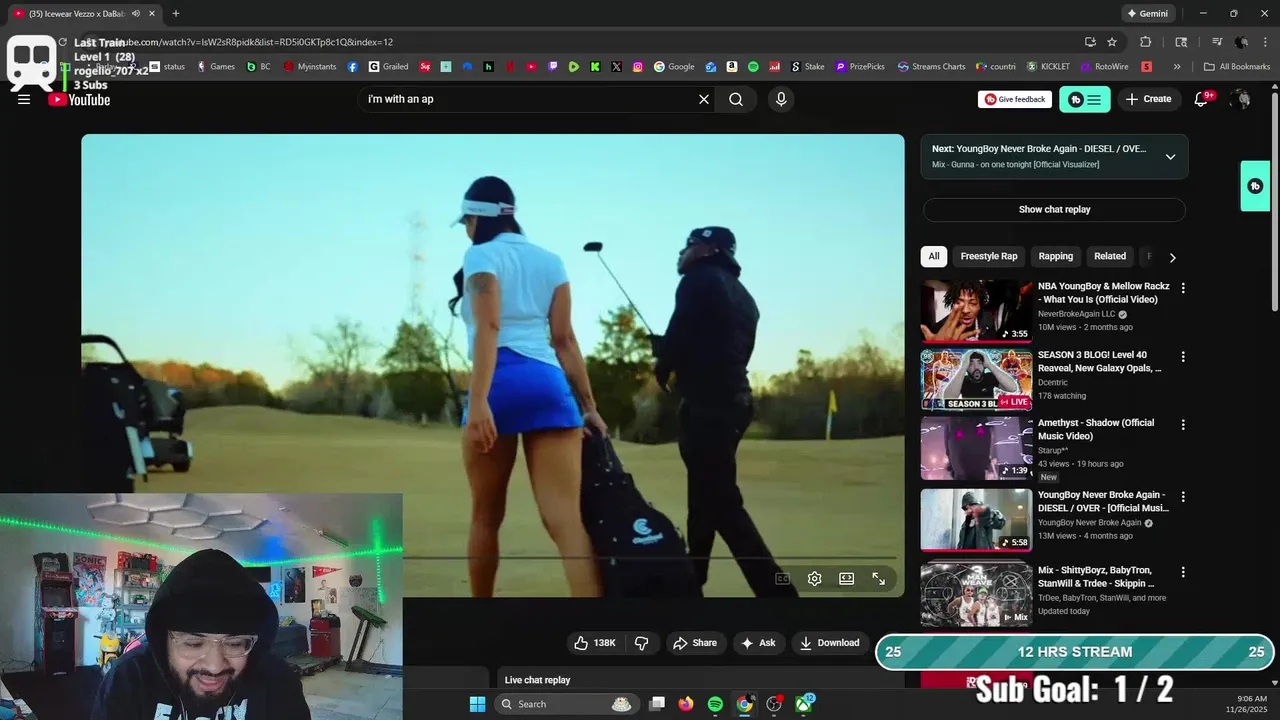
Task: Open options for Amethyst - Shadow video
Action: 1183,425
